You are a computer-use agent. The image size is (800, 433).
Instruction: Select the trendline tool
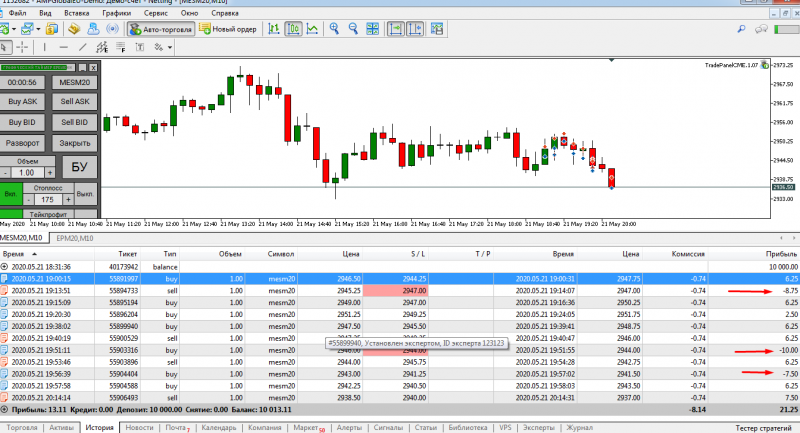tap(83, 47)
